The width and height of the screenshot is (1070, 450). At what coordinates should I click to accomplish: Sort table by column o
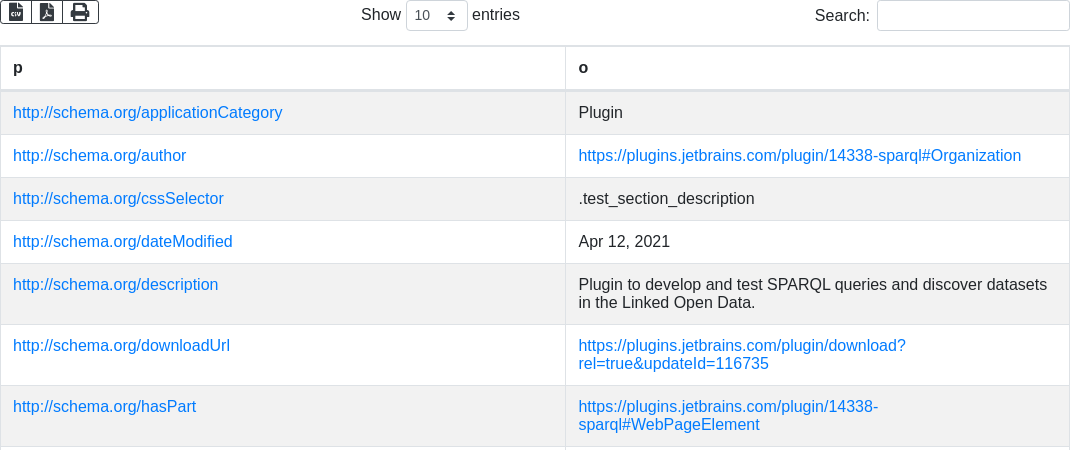point(817,68)
